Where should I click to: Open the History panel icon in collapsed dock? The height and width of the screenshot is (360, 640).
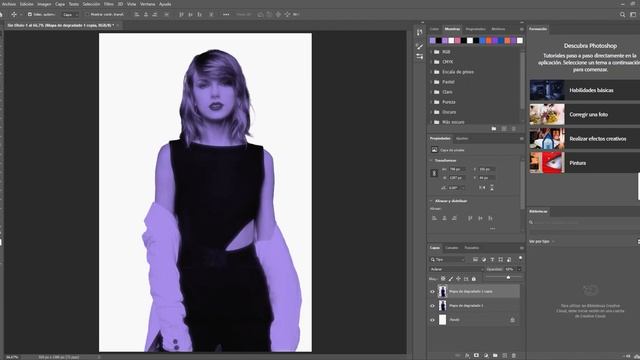[x=420, y=32]
